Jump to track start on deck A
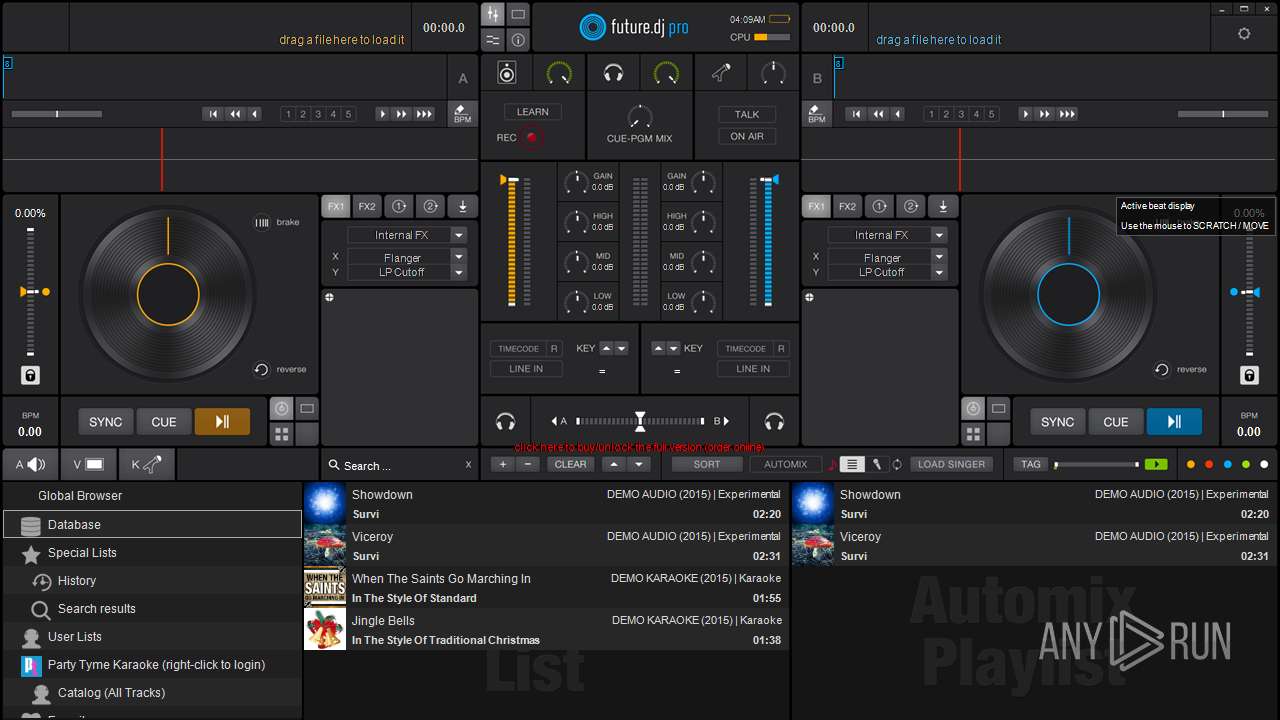1280x720 pixels. (213, 114)
